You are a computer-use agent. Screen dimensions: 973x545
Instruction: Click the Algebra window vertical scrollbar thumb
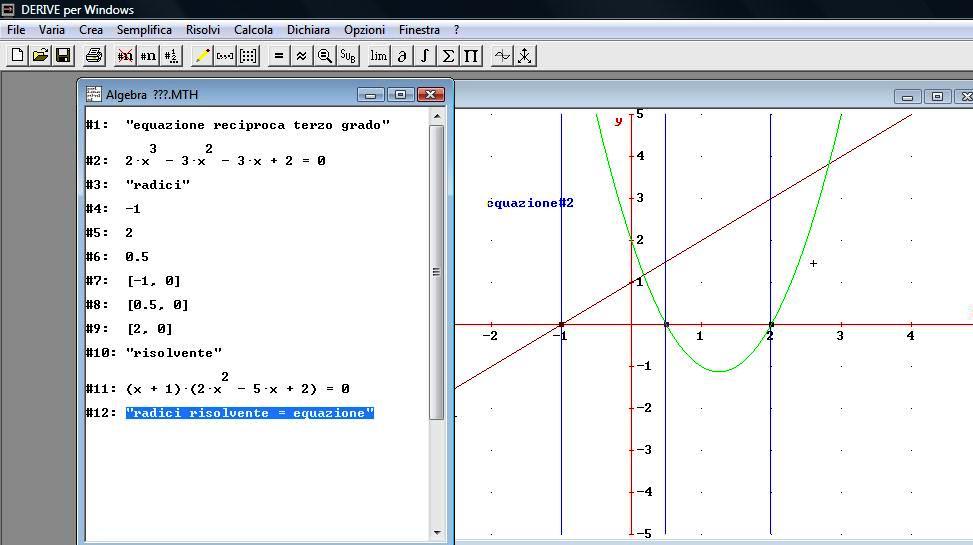coord(436,272)
